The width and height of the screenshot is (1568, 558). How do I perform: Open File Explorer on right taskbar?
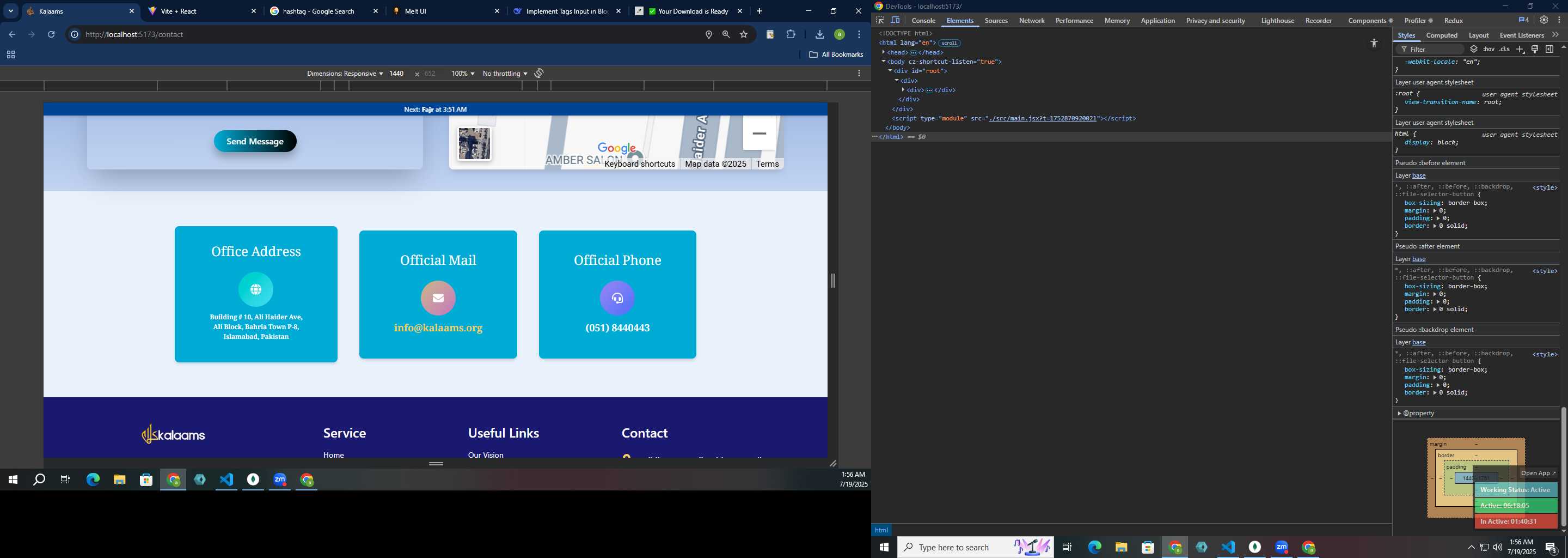pos(1121,548)
